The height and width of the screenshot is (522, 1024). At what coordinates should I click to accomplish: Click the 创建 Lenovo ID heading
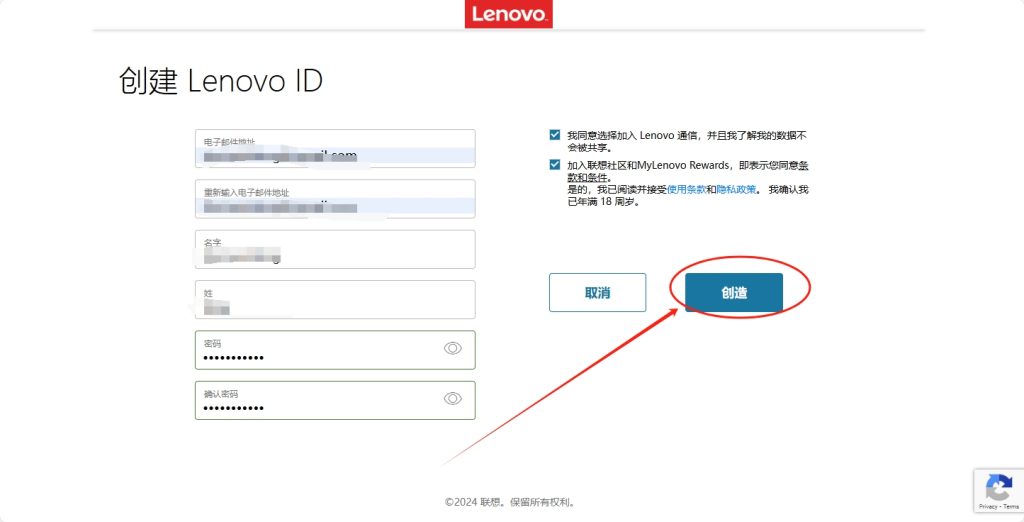[221, 82]
